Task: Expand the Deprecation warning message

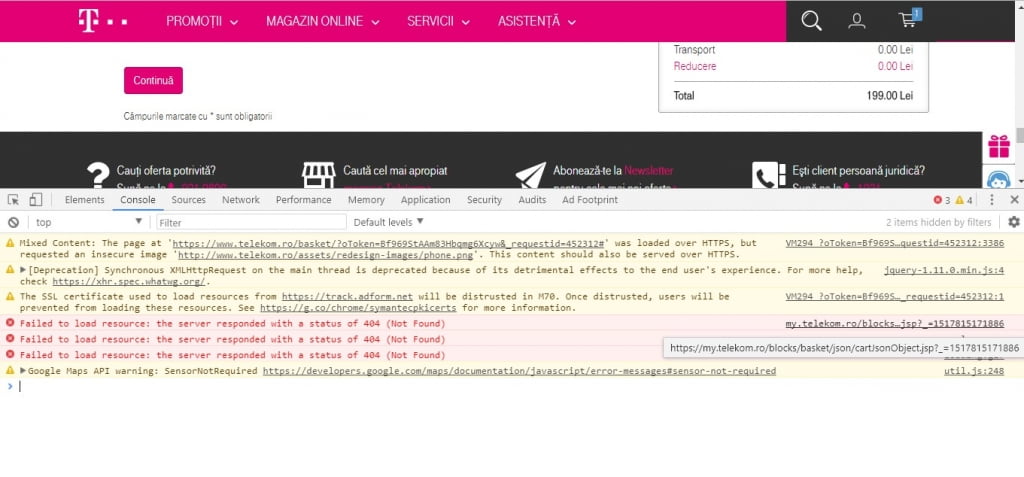Action: (24, 270)
